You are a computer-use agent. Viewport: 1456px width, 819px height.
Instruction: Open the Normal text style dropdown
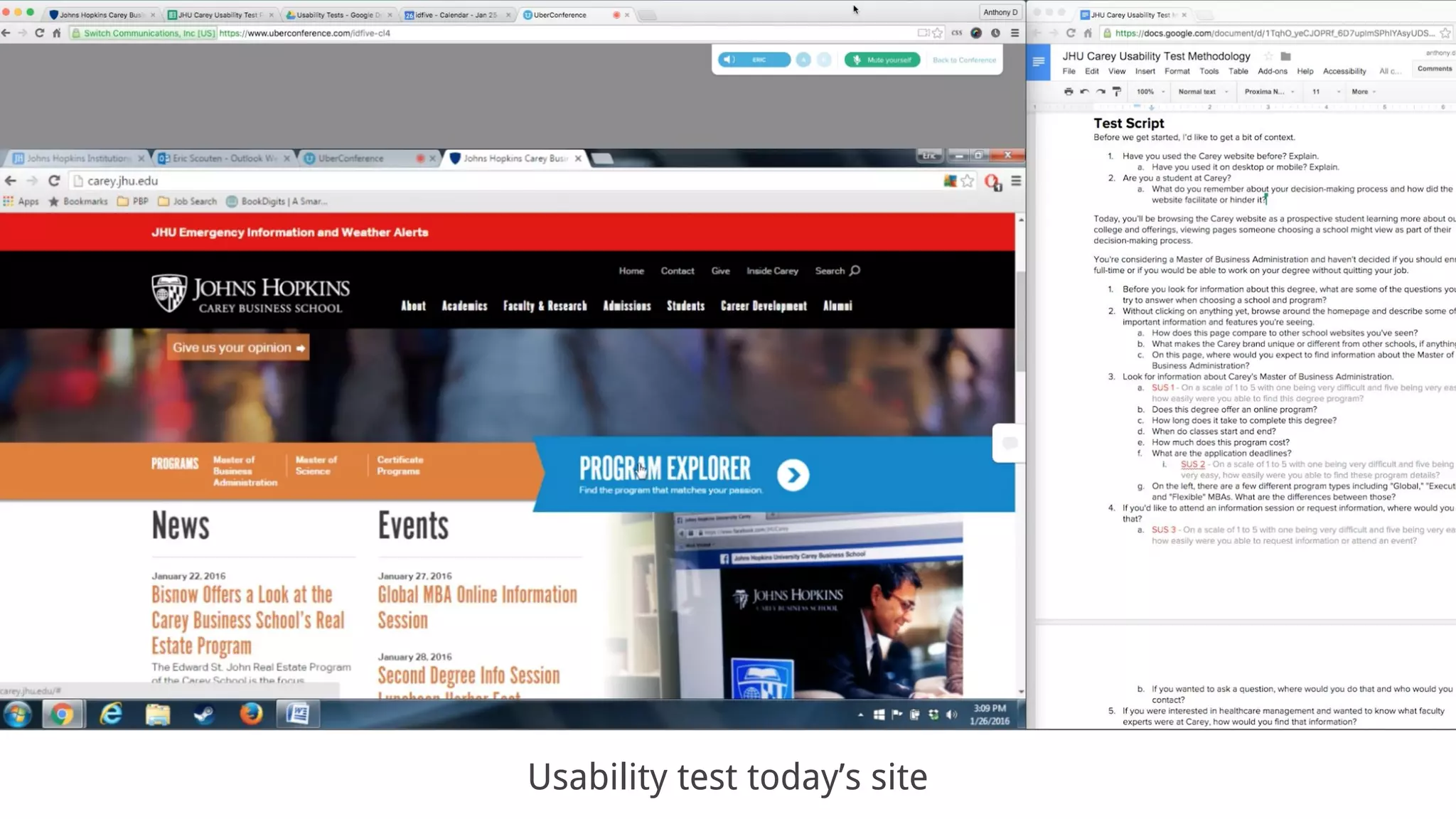pyautogui.click(x=1203, y=92)
